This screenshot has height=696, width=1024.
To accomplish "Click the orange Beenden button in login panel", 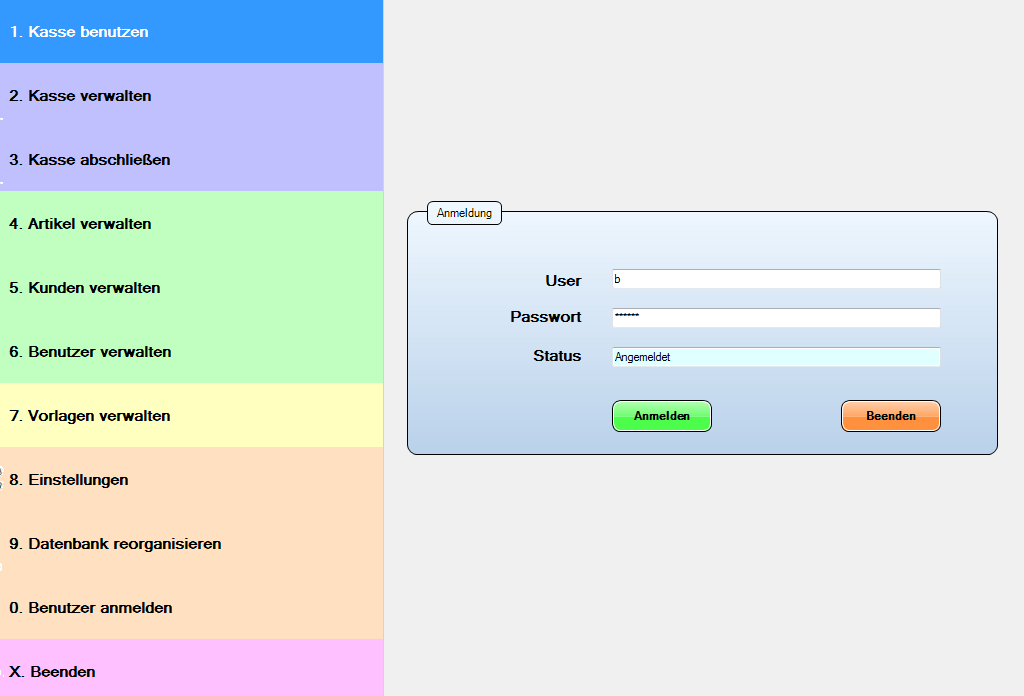I will pos(891,416).
